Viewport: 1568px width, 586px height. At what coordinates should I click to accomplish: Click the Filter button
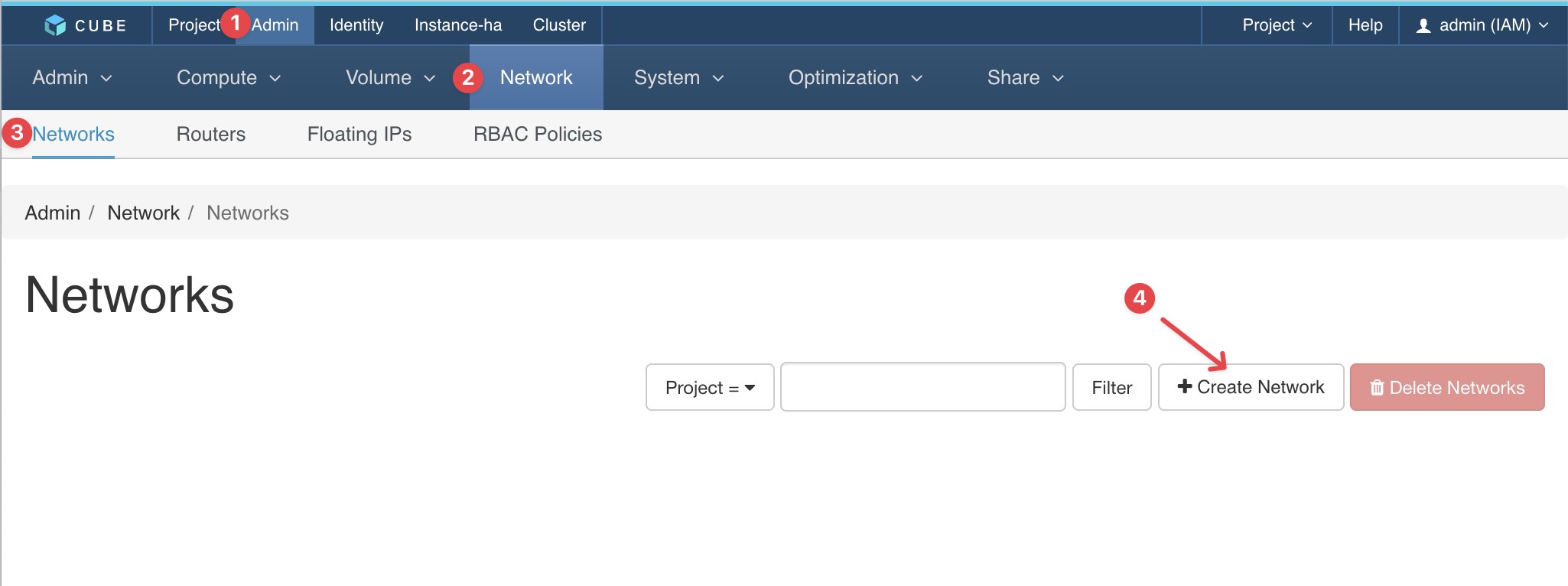[x=1111, y=387]
